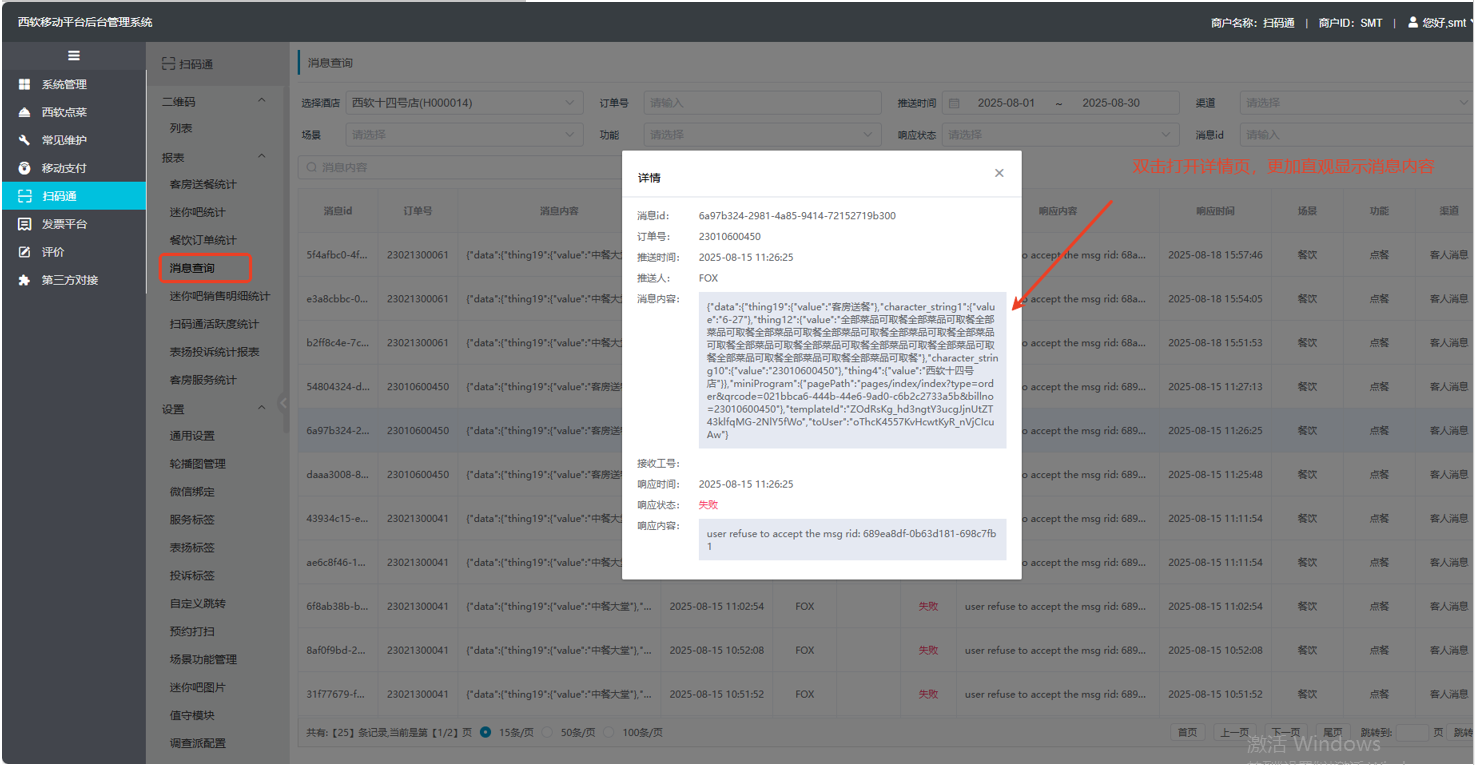The image size is (1475, 765).
Task: Open the 选择酒店 dropdown
Action: click(465, 103)
